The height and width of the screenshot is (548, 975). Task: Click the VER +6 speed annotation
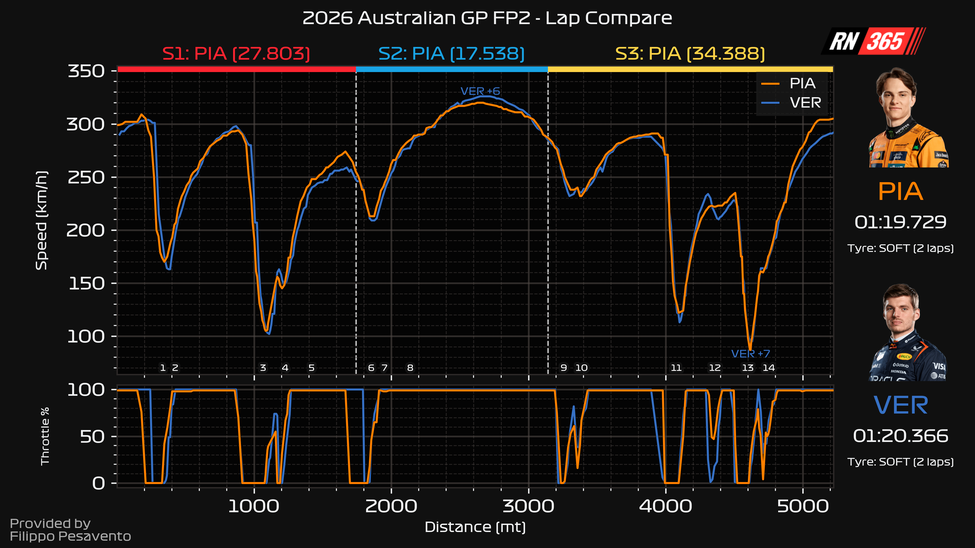[x=480, y=92]
